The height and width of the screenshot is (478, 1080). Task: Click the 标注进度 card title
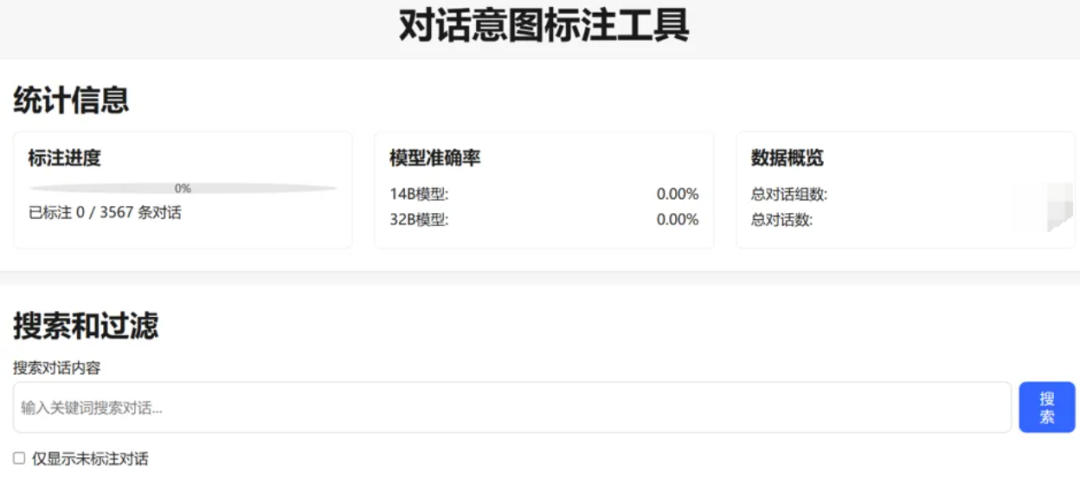pos(65,158)
